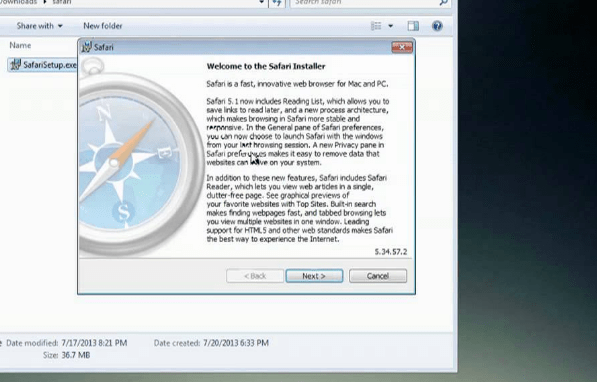Click the Date modified value 7/17/2013 8:21 PM
The width and height of the screenshot is (597, 382).
[94, 343]
